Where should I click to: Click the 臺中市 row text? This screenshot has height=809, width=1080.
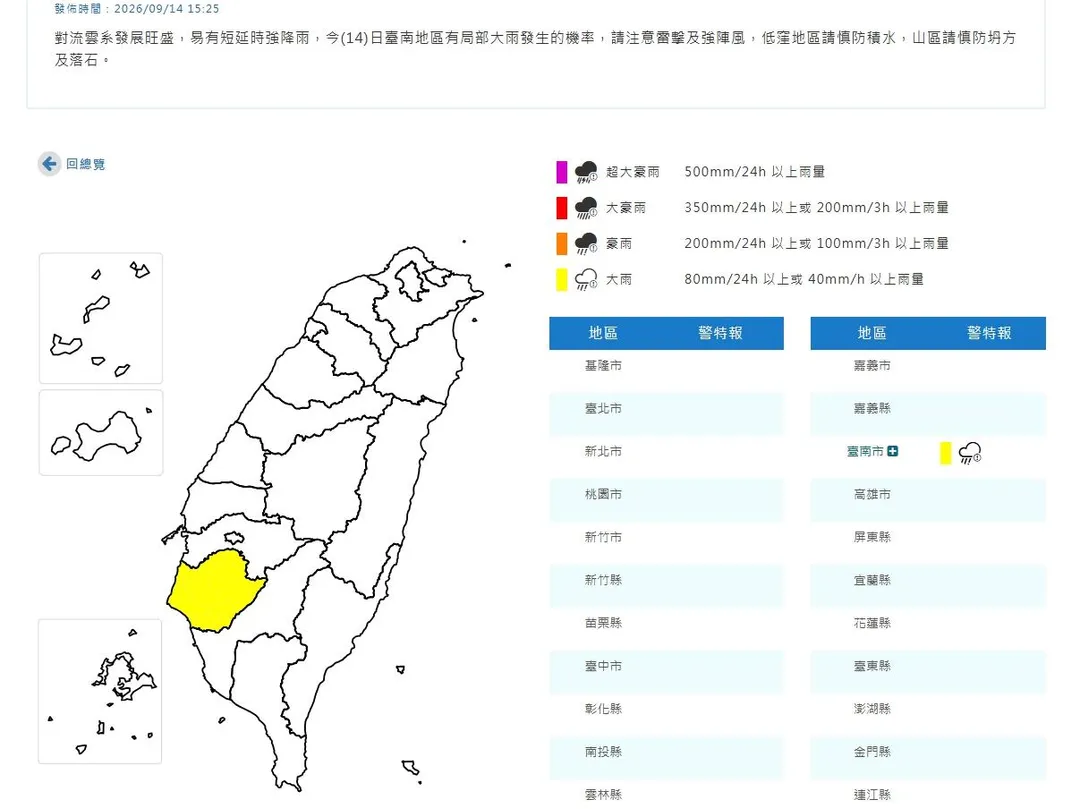click(x=603, y=666)
